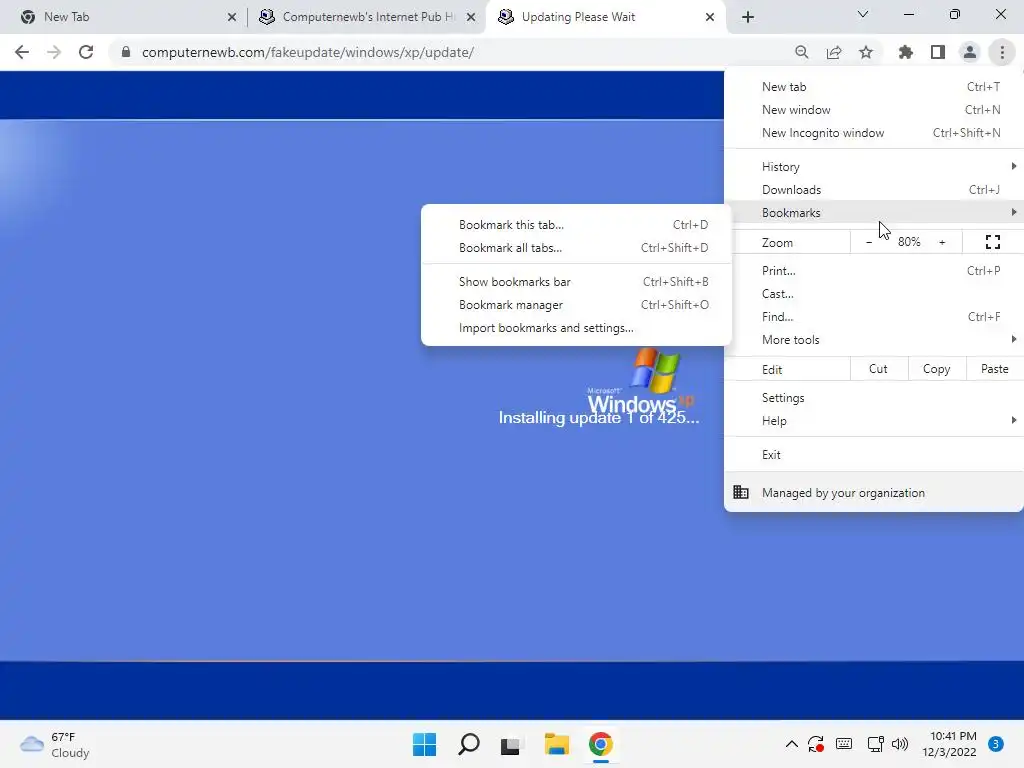The image size is (1024, 768).
Task: Click Managed by your organization
Action: (874, 492)
